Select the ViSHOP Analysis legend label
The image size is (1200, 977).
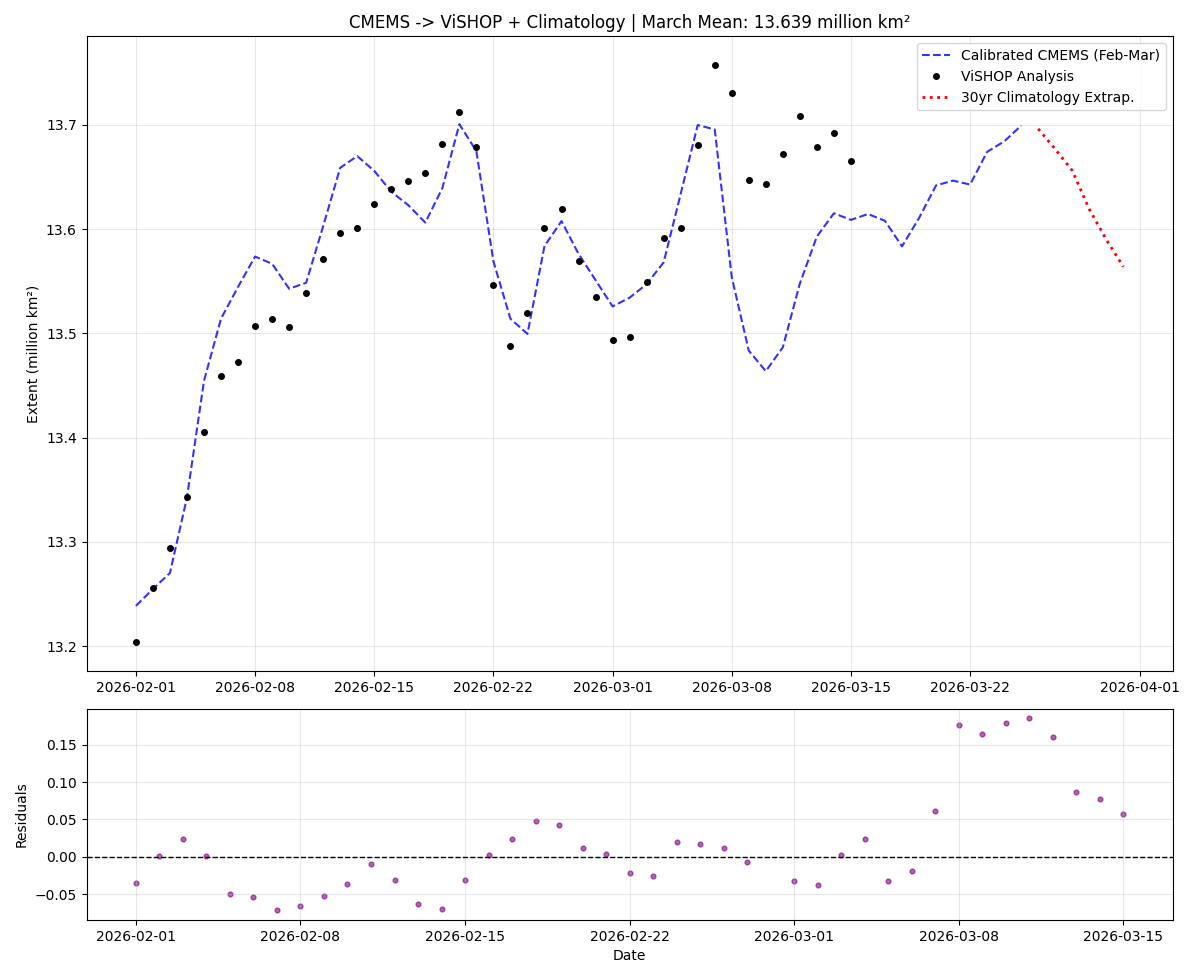1017,77
